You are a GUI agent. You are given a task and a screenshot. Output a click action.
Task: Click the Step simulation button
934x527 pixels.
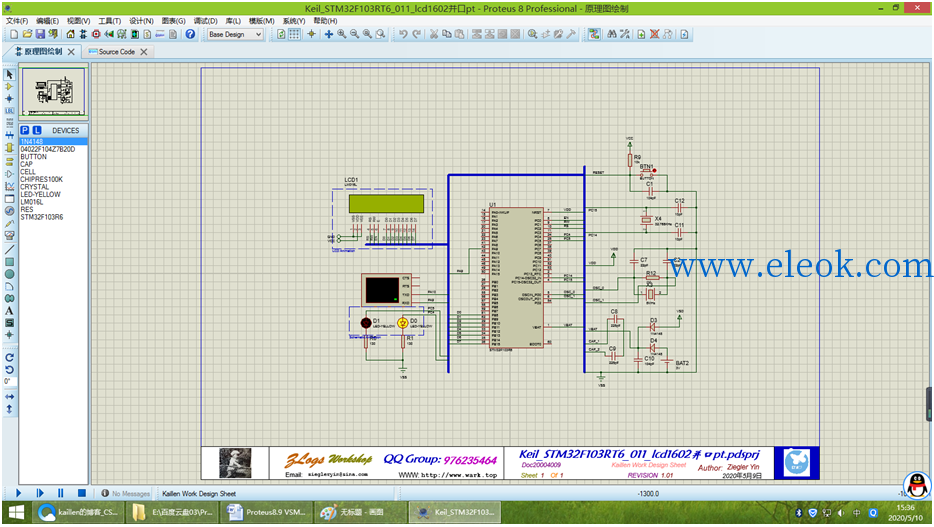40,493
